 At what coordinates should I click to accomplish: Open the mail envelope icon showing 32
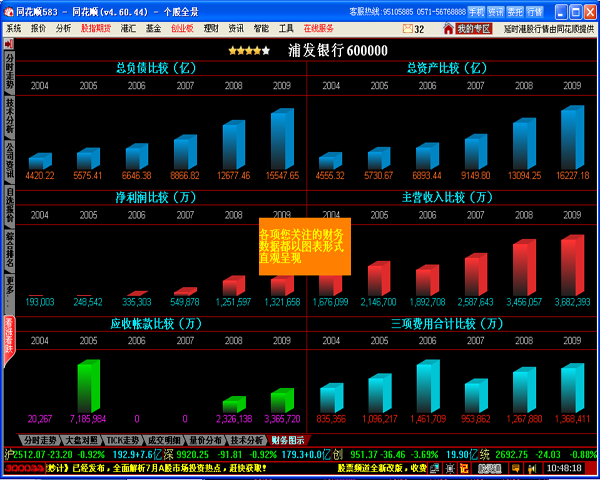tap(408, 29)
